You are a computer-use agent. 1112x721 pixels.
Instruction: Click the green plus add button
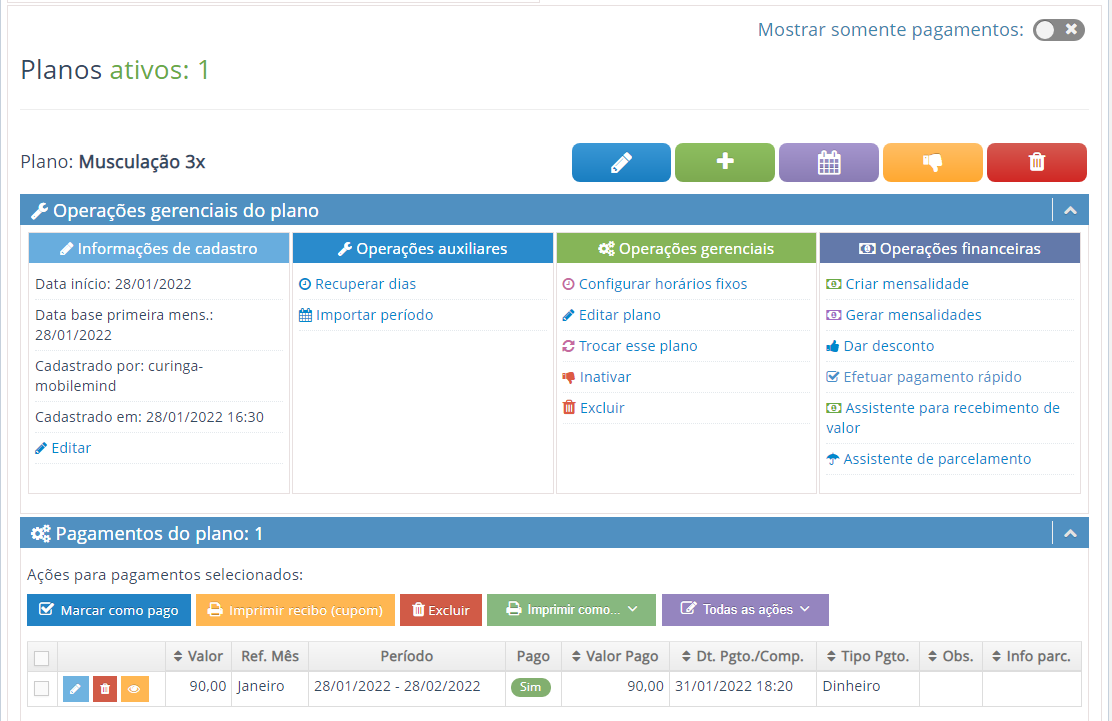pyautogui.click(x=725, y=163)
